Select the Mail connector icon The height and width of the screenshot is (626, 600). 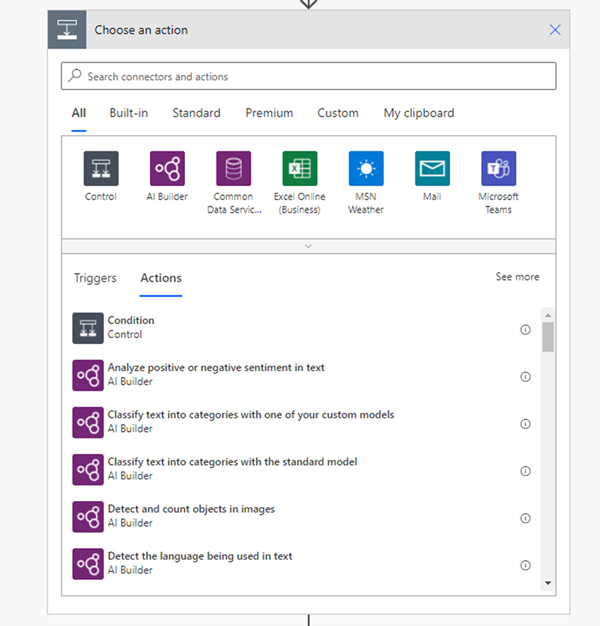click(x=432, y=168)
